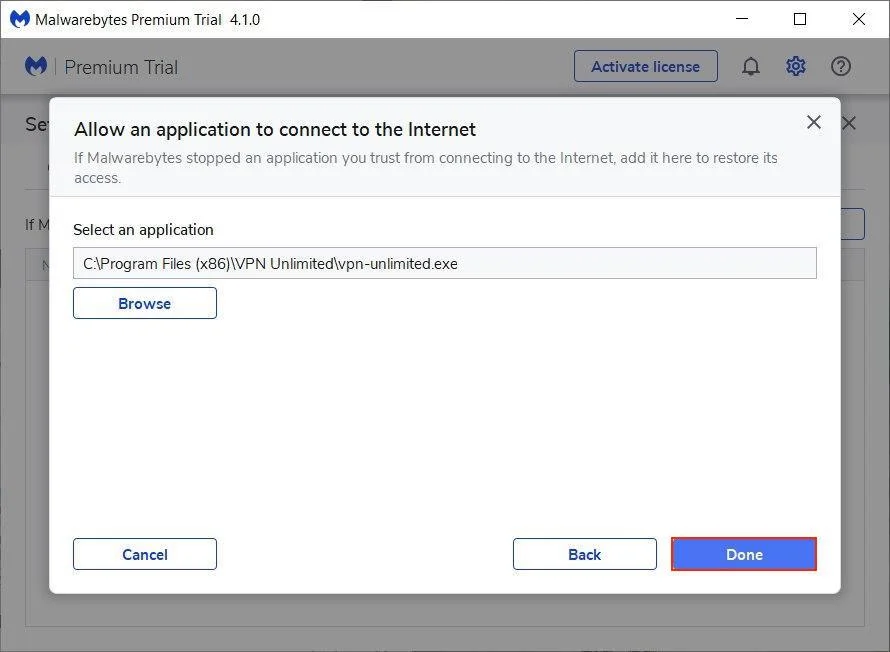
Task: Cancel adding the application
Action: click(x=145, y=554)
